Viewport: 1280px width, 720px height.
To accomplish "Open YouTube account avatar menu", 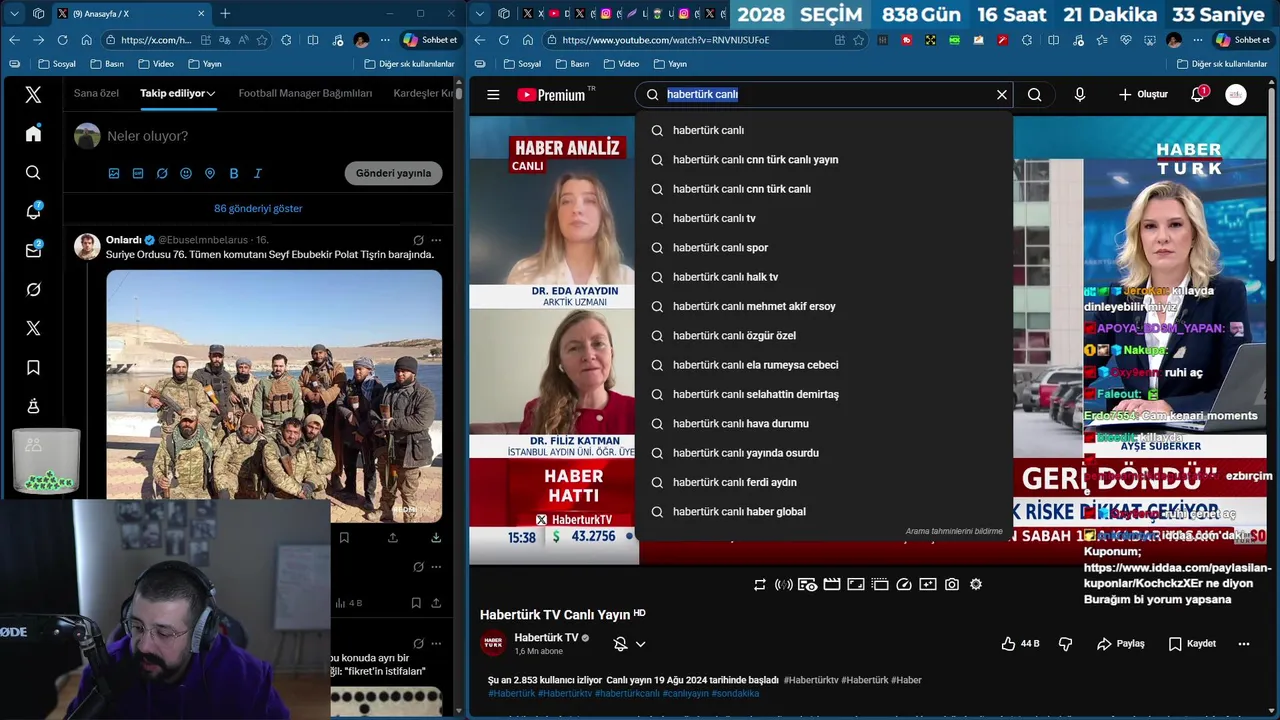I will tap(1236, 95).
